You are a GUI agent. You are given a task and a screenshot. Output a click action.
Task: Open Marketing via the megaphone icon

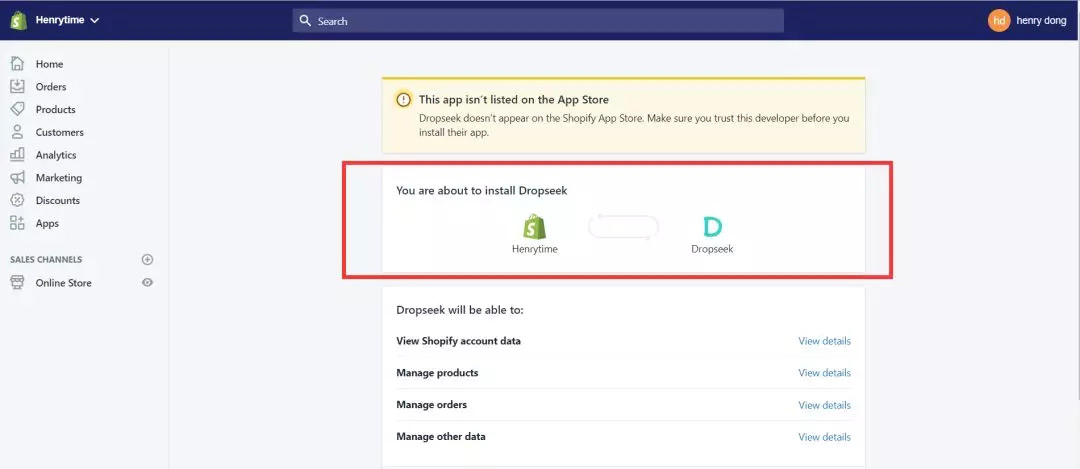[17, 177]
